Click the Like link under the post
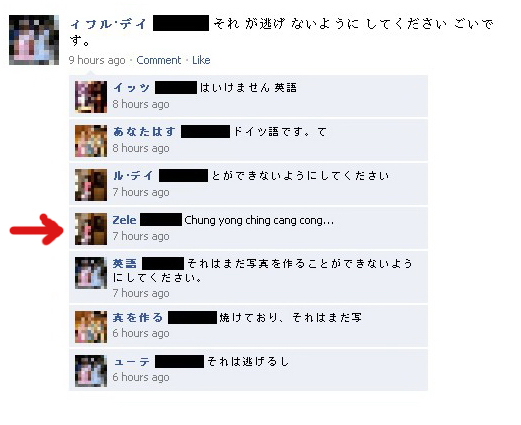Screen dimensions: 521x425 201,60
